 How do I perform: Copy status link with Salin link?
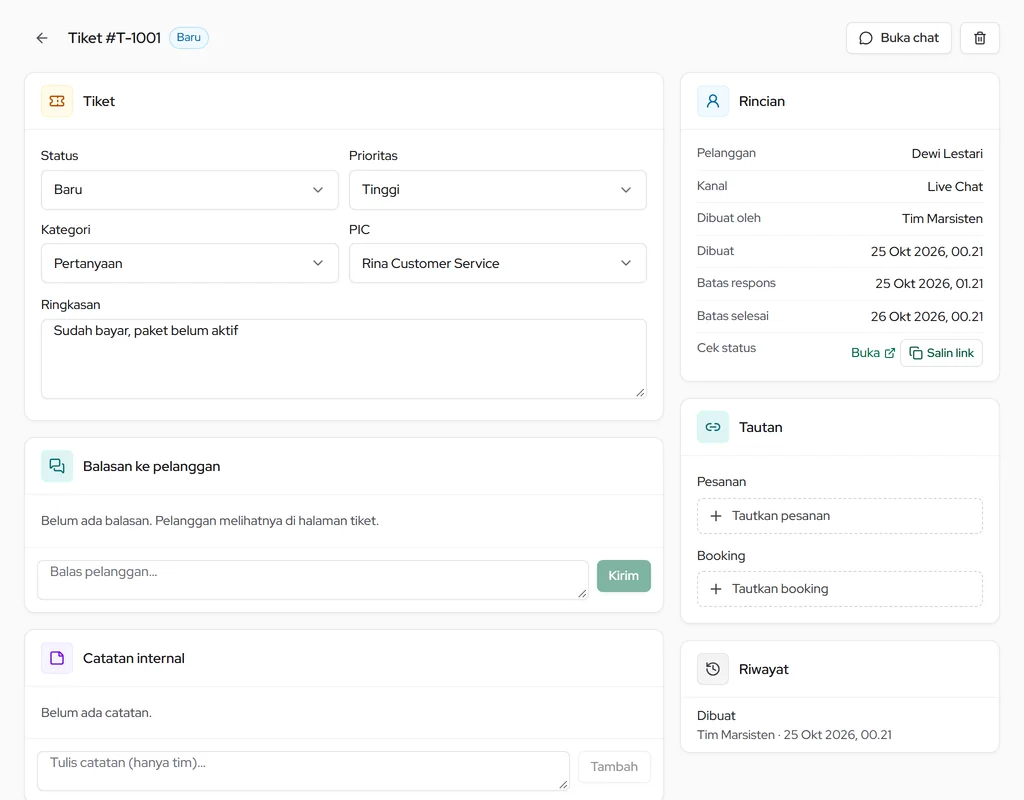(x=941, y=353)
